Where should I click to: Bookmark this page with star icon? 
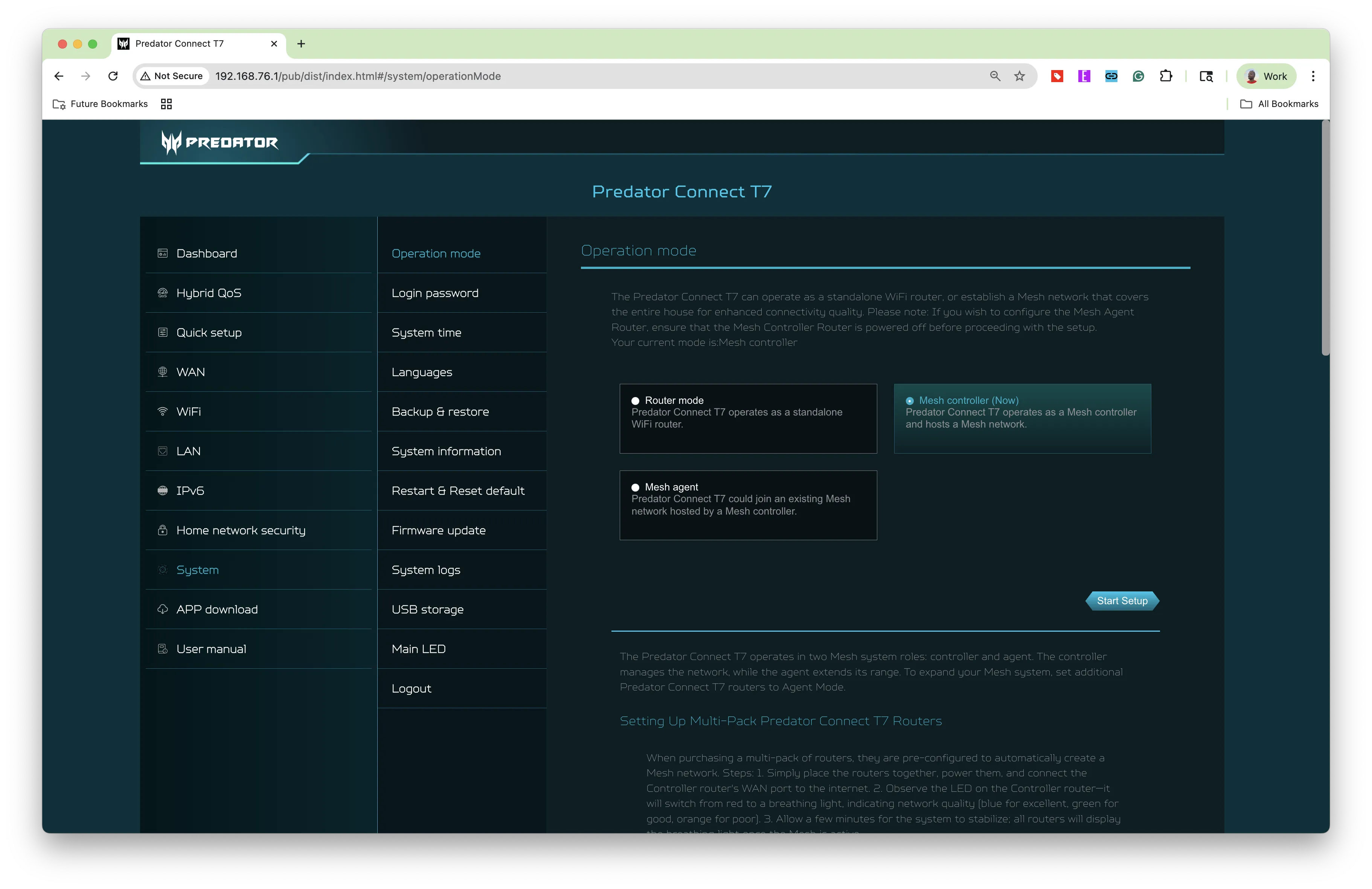click(1019, 76)
